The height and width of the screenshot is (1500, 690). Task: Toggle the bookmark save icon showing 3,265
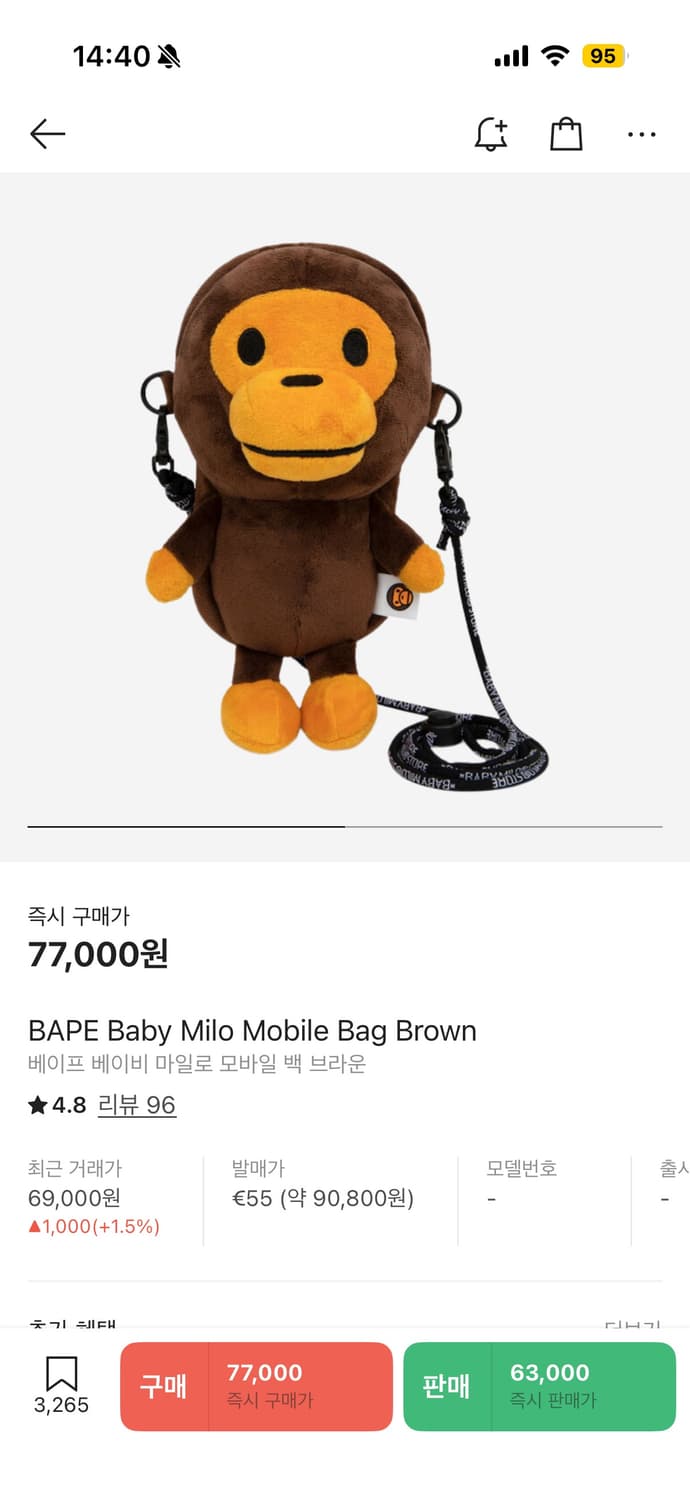61,1385
